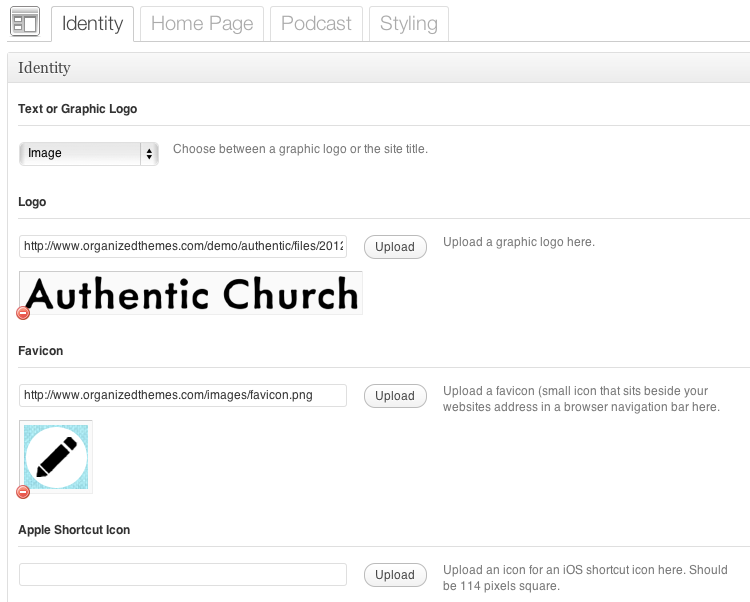Click the 'Apple Shortcut Icon' heading
750x602 pixels.
tap(74, 529)
